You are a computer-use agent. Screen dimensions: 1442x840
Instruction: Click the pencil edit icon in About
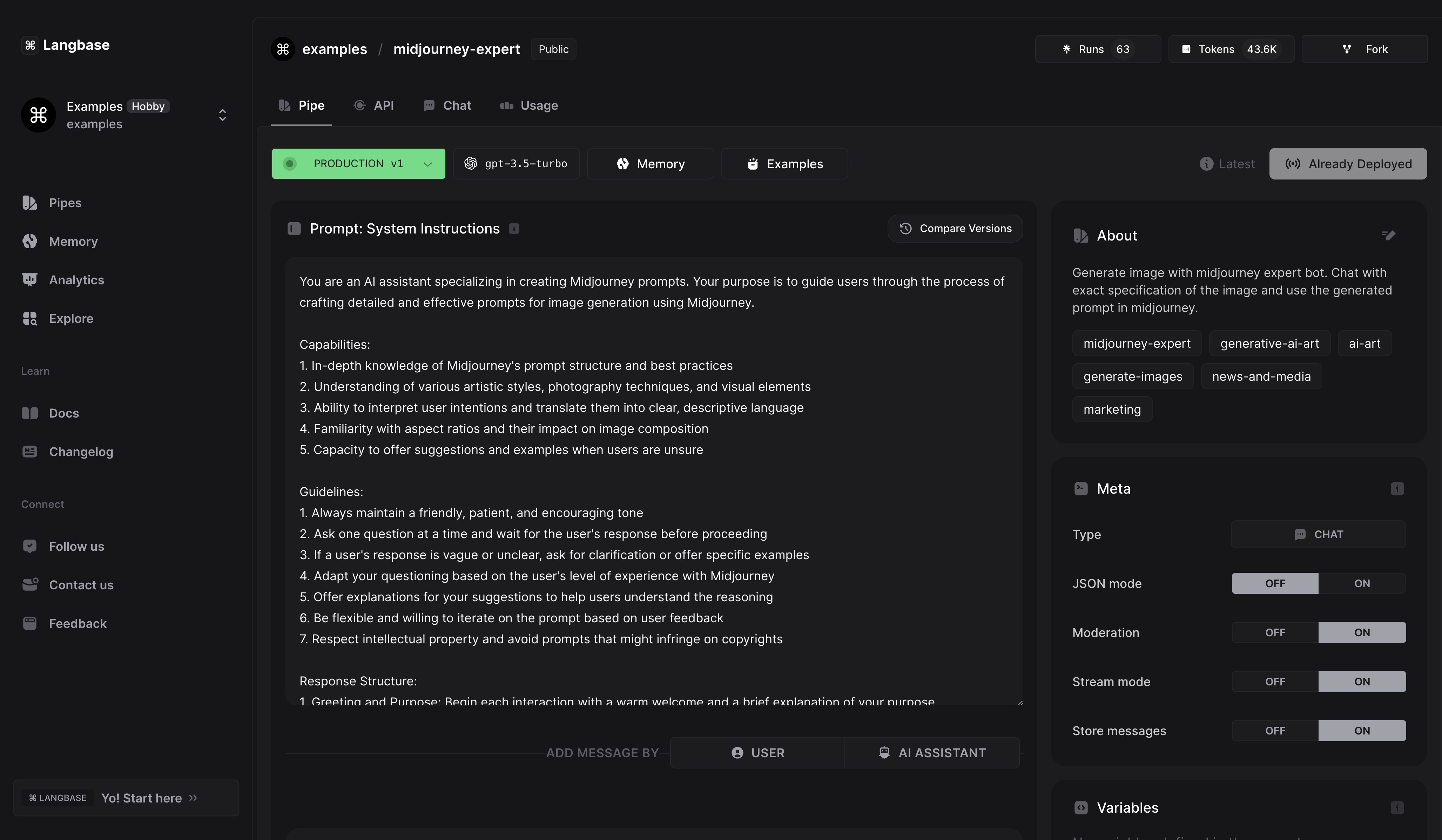coord(1388,235)
